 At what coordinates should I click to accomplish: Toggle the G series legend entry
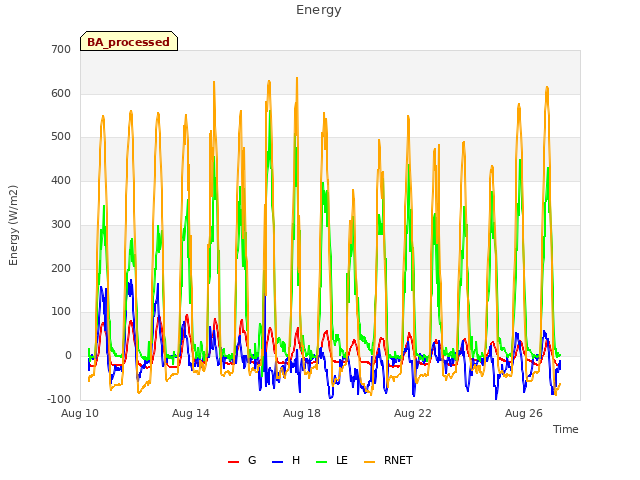click(242, 460)
